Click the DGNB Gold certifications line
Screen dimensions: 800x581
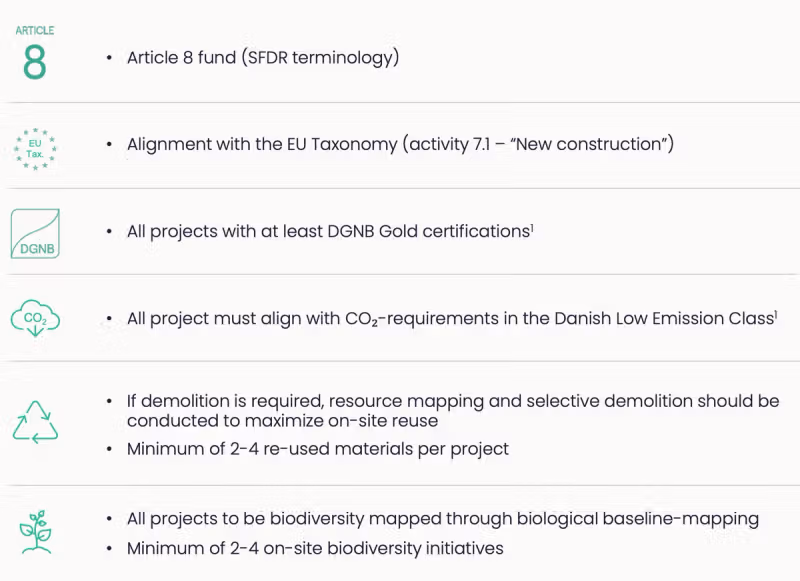[327, 232]
